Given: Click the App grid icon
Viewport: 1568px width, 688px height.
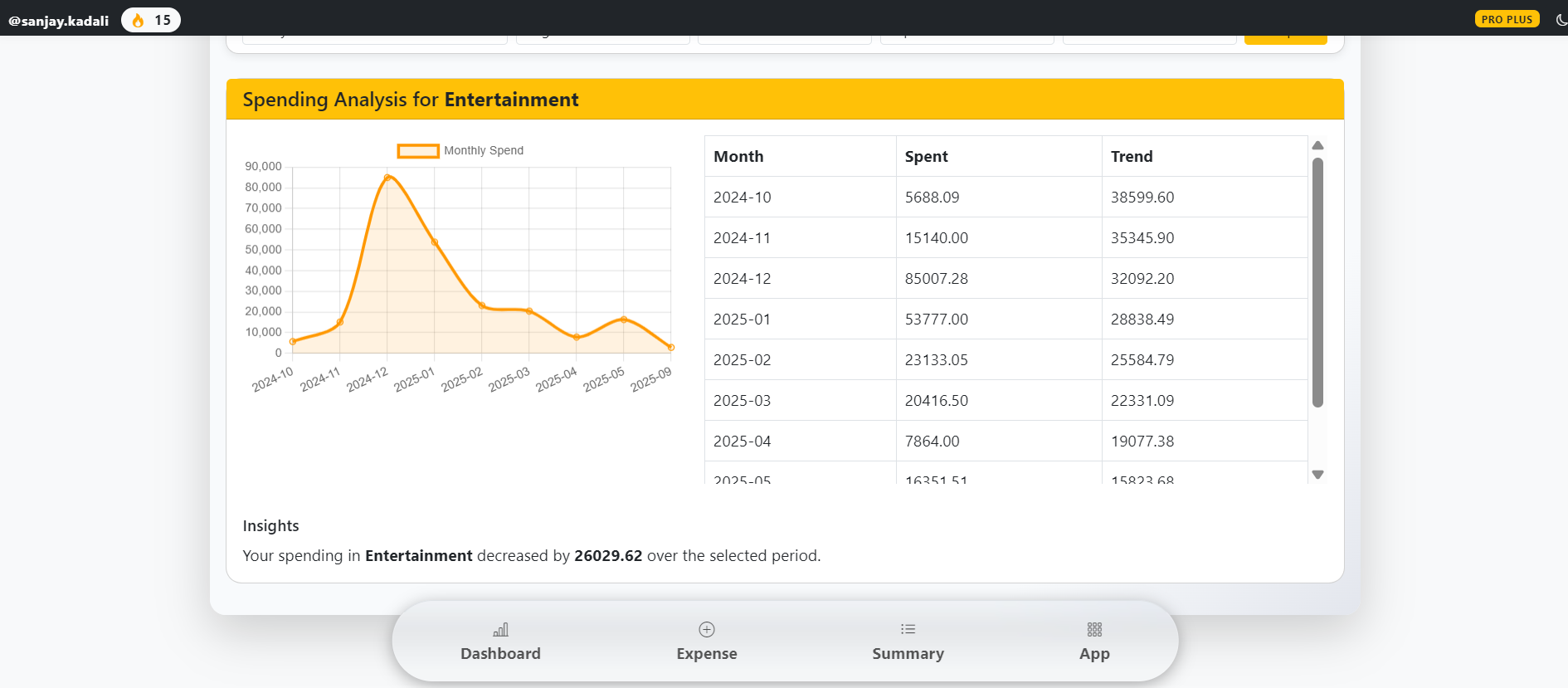Looking at the screenshot, I should [1094, 629].
